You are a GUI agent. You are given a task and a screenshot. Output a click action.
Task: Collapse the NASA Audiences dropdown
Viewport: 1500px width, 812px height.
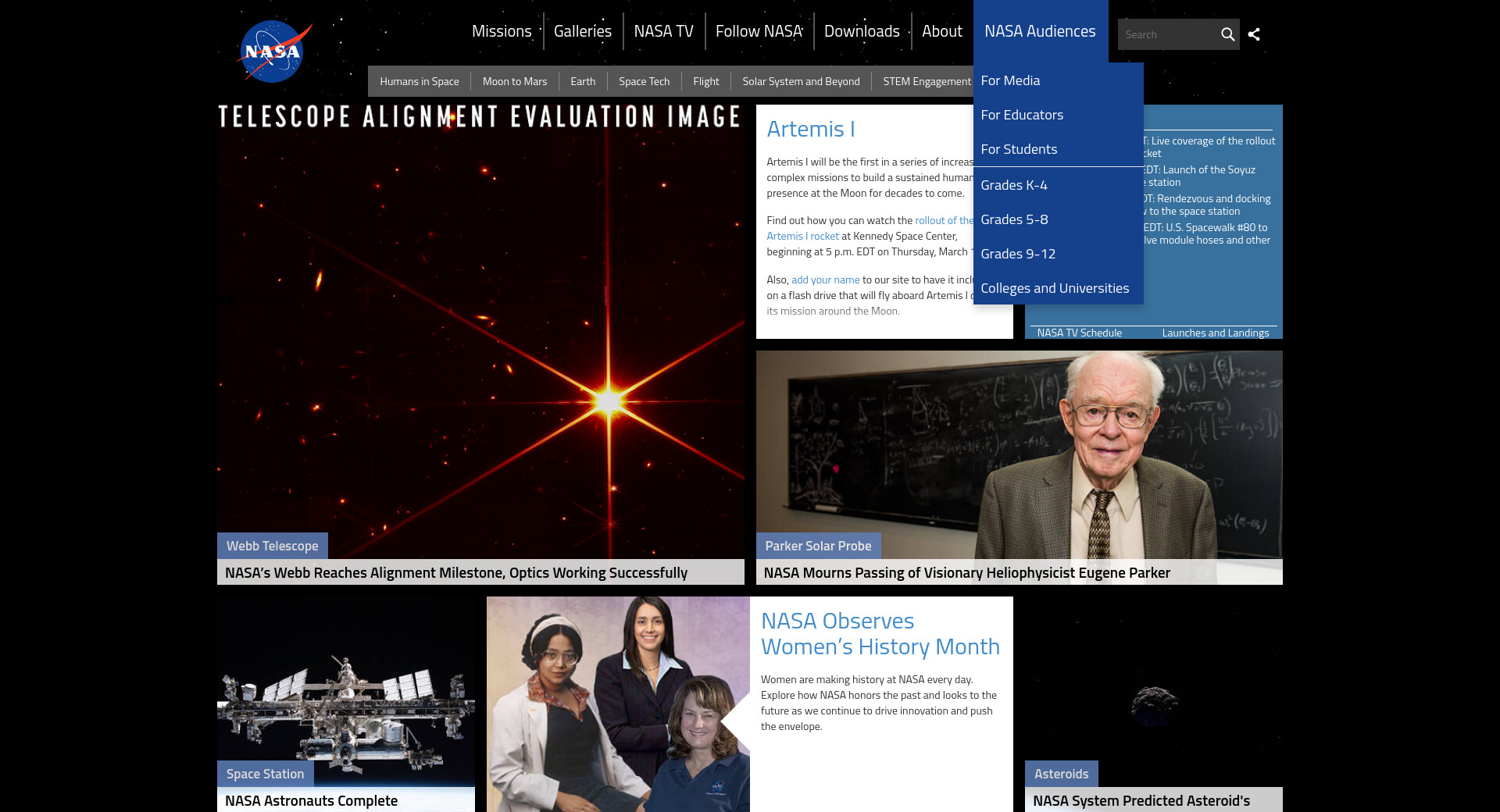pos(1041,31)
